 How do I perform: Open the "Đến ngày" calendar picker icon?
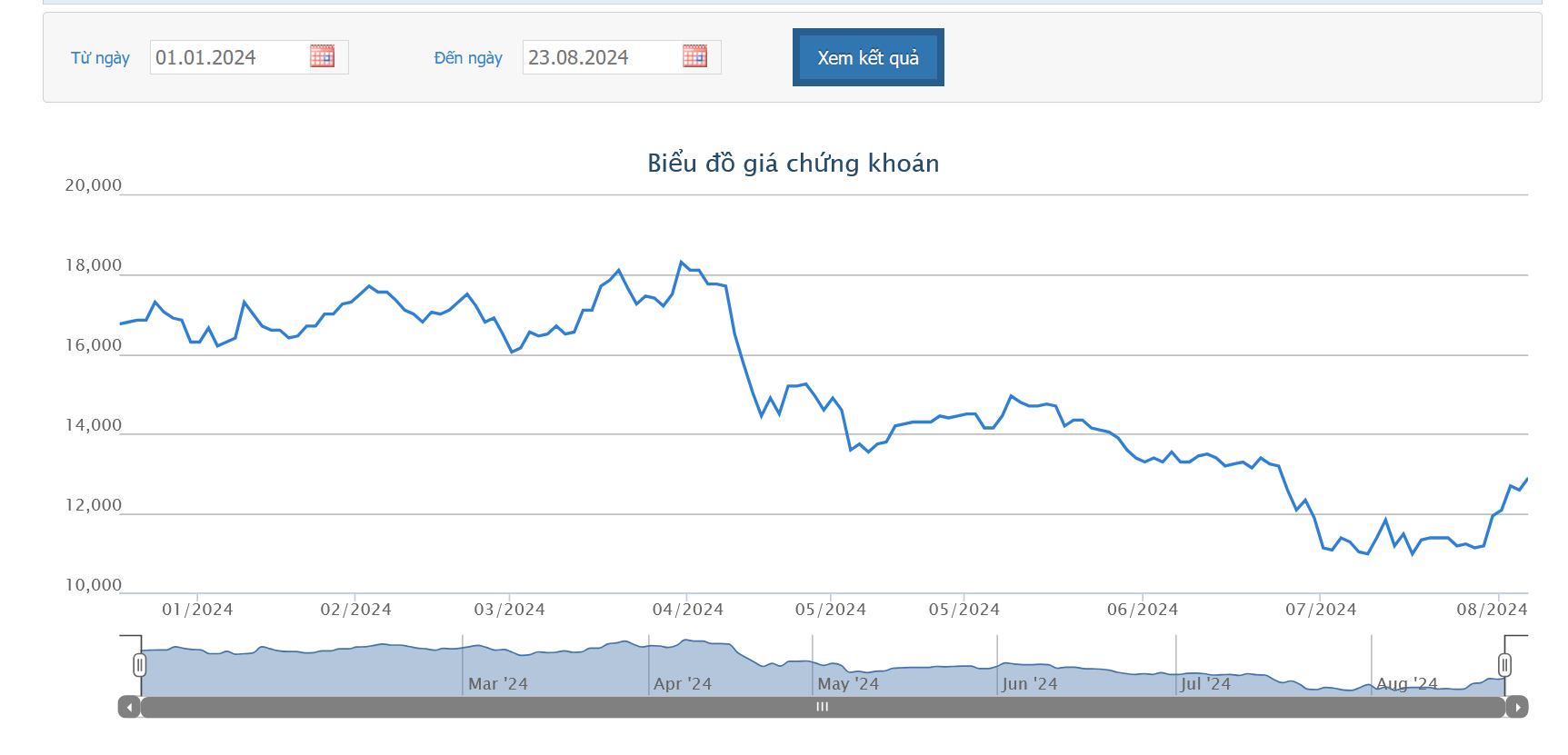tap(694, 56)
